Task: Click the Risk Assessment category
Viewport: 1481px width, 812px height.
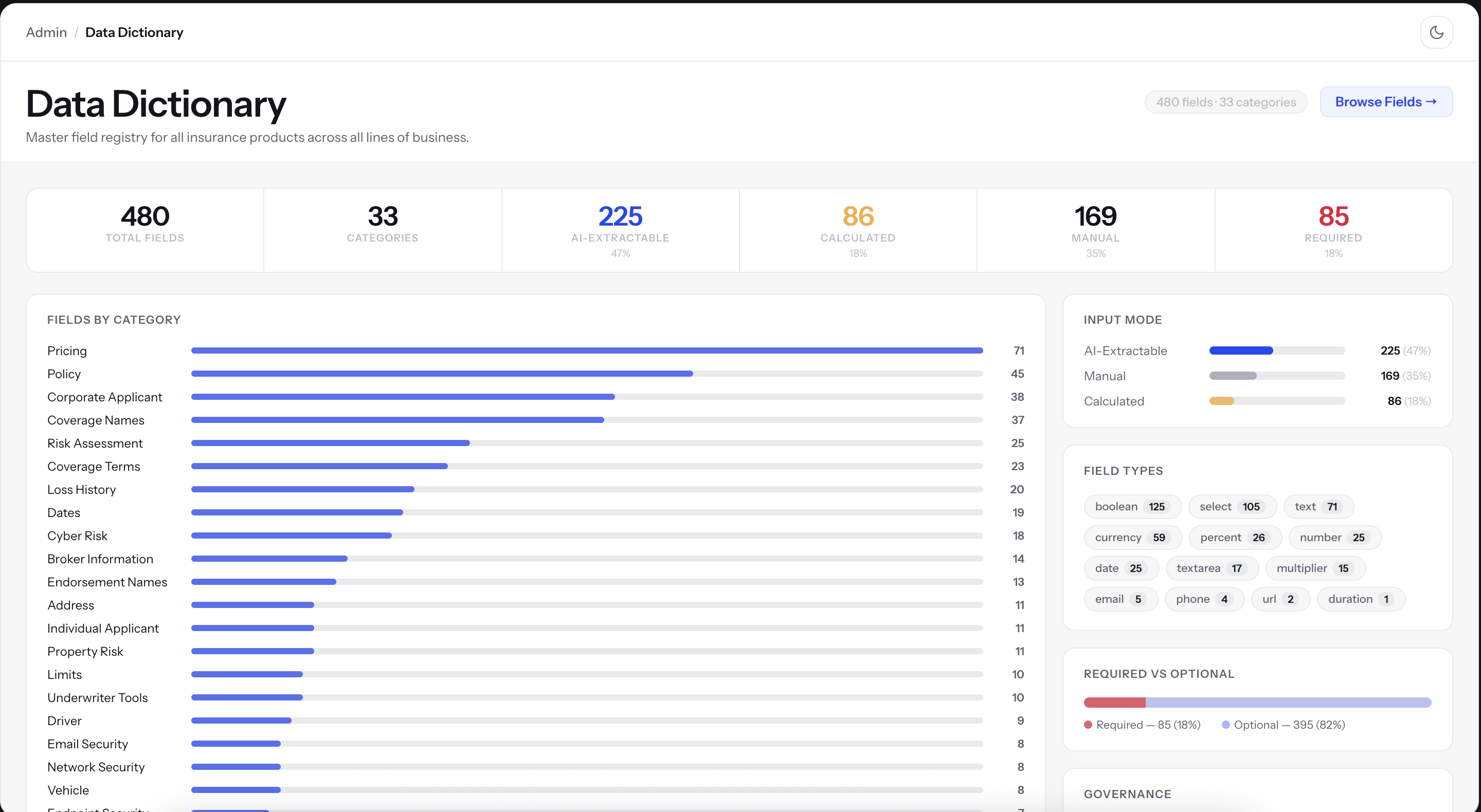Action: [x=95, y=443]
